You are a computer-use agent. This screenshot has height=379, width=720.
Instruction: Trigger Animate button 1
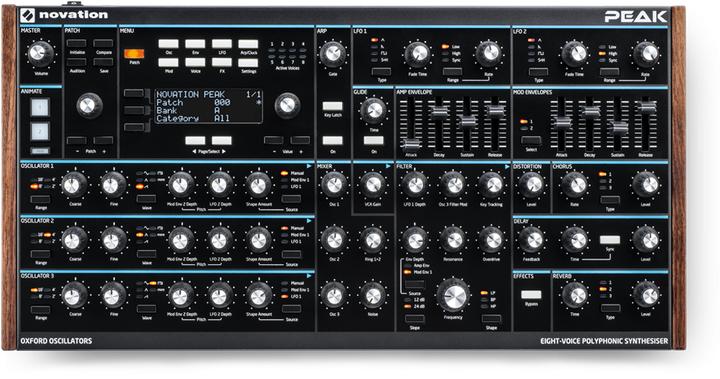tap(39, 107)
